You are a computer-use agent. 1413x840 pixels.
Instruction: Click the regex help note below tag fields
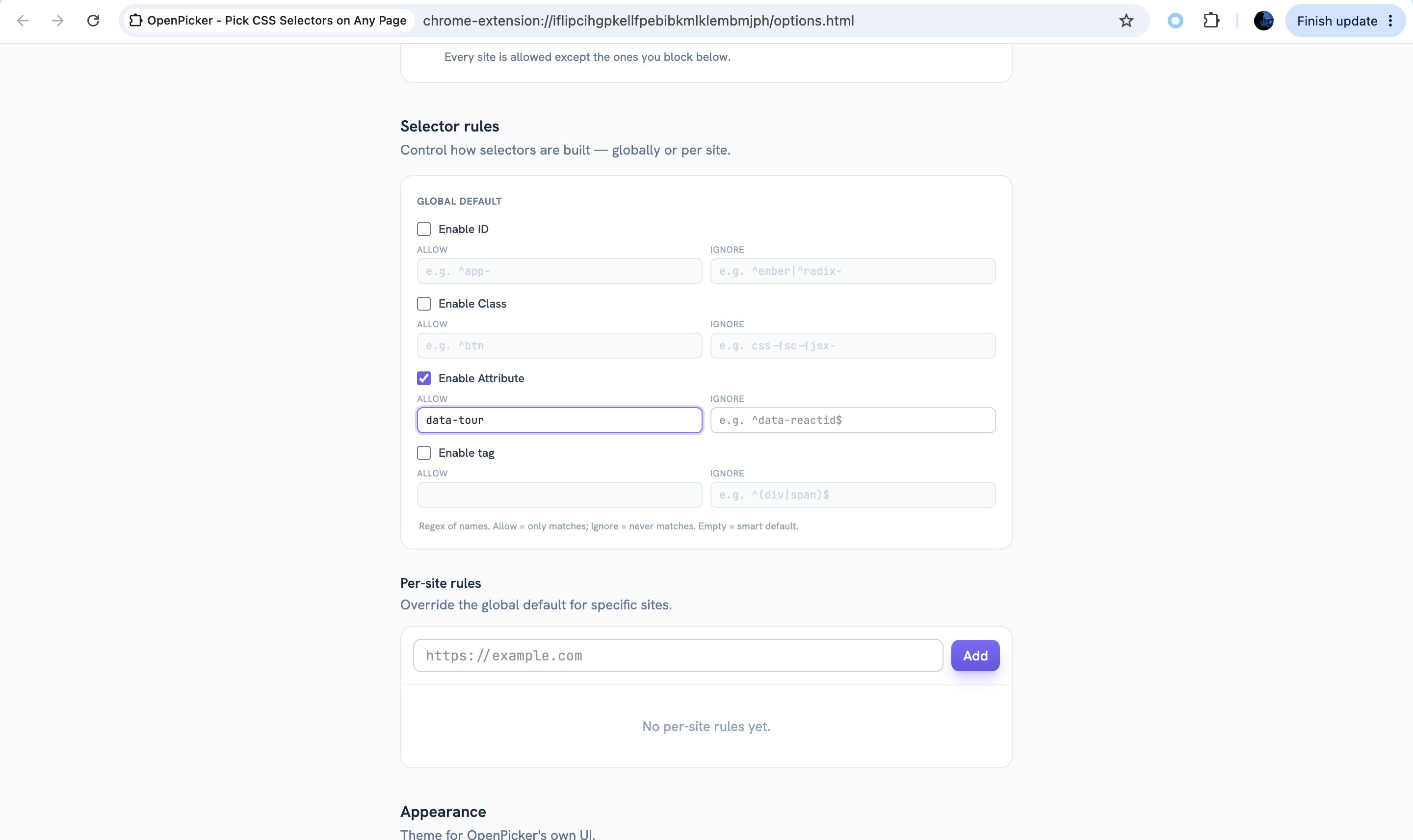point(608,526)
